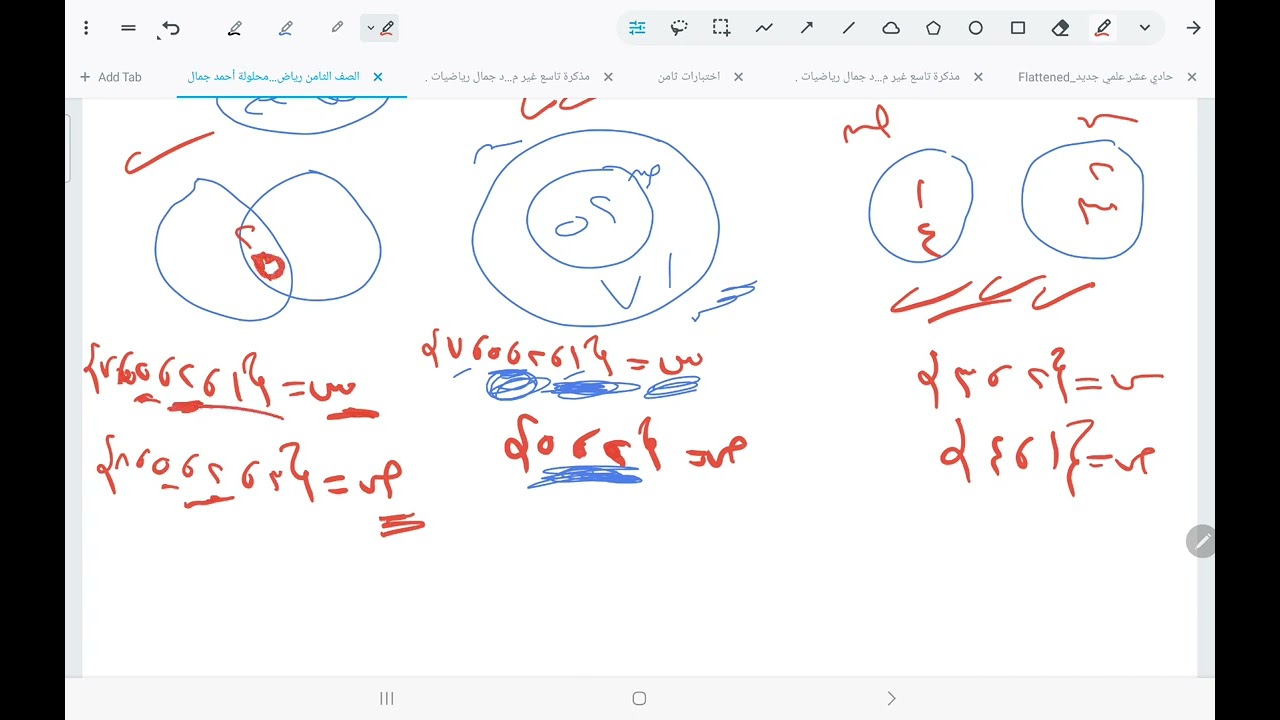Select the eraser tool
The image size is (1280, 720).
(x=1061, y=28)
